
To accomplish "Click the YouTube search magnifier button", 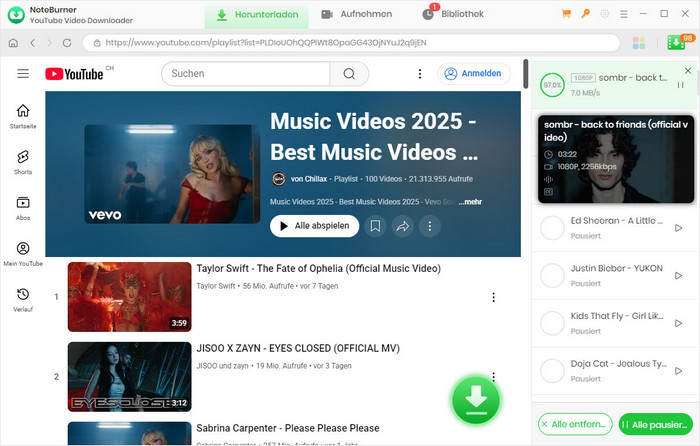I will [349, 74].
